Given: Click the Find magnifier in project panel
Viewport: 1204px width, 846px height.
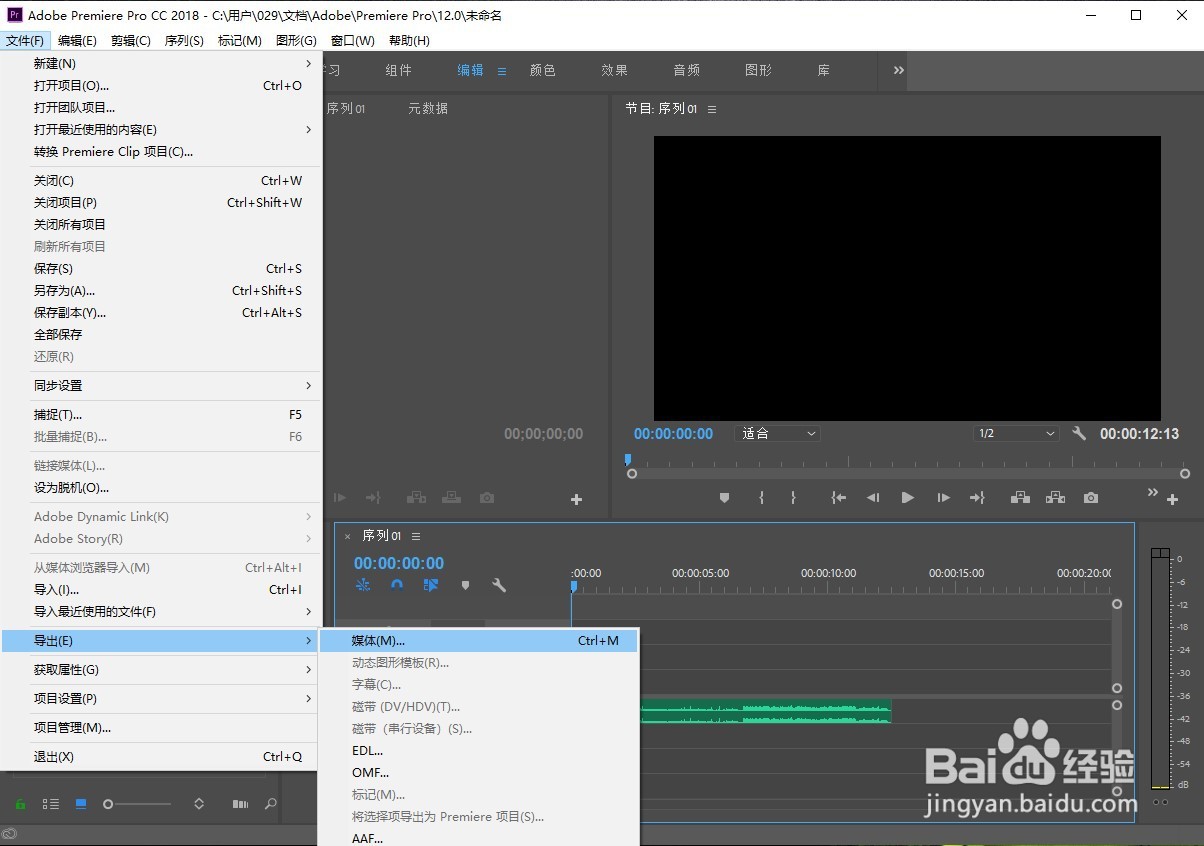Looking at the screenshot, I should point(270,804).
